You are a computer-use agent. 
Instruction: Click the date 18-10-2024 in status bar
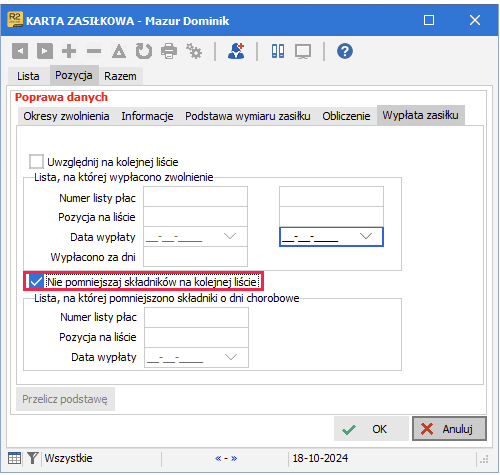click(320, 458)
